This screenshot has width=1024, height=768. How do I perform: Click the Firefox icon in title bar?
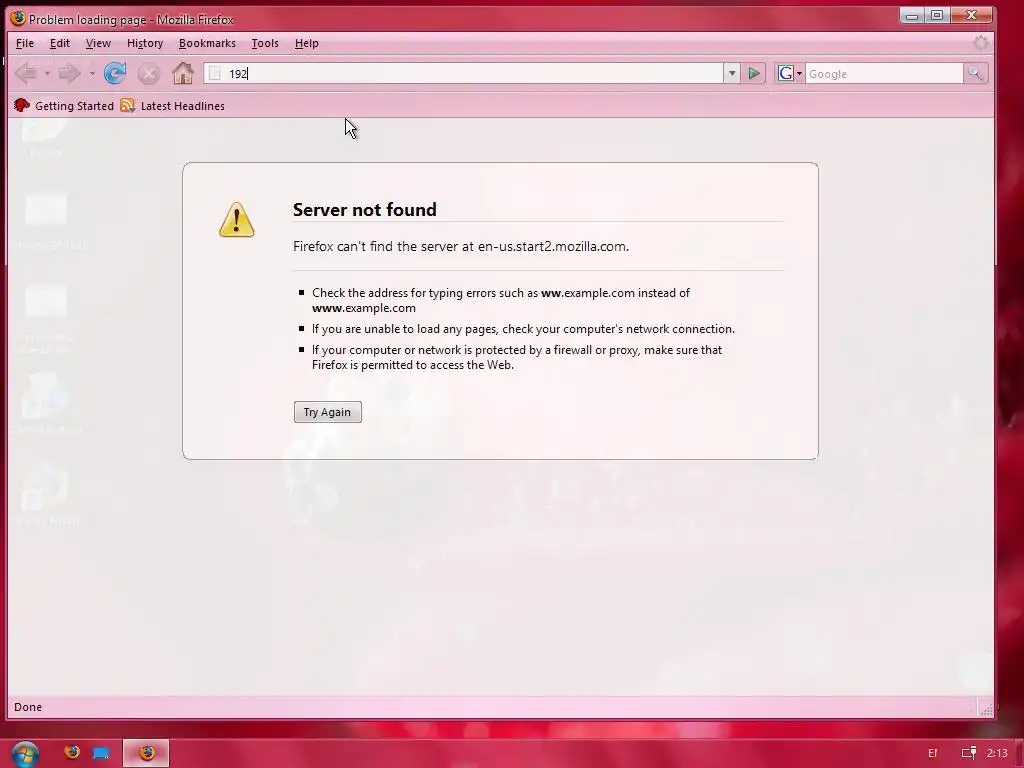point(18,18)
